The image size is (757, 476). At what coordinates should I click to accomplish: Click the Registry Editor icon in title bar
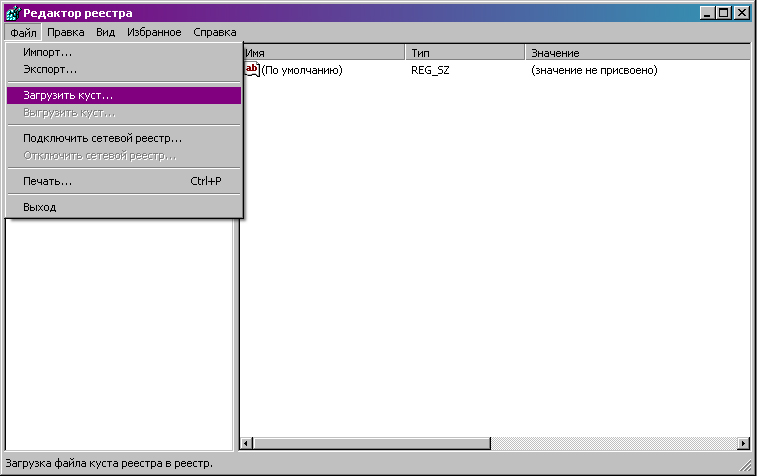[x=13, y=13]
